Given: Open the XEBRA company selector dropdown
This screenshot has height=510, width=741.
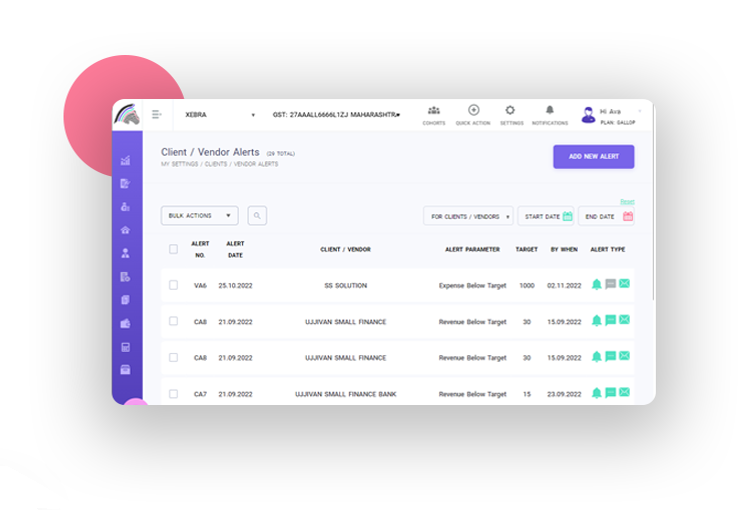Looking at the screenshot, I should coord(220,115).
